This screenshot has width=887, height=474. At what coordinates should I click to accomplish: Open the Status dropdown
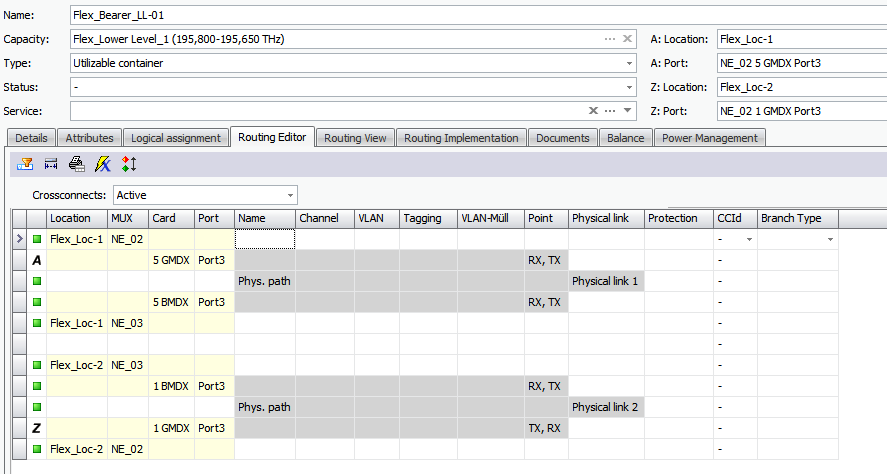click(629, 88)
